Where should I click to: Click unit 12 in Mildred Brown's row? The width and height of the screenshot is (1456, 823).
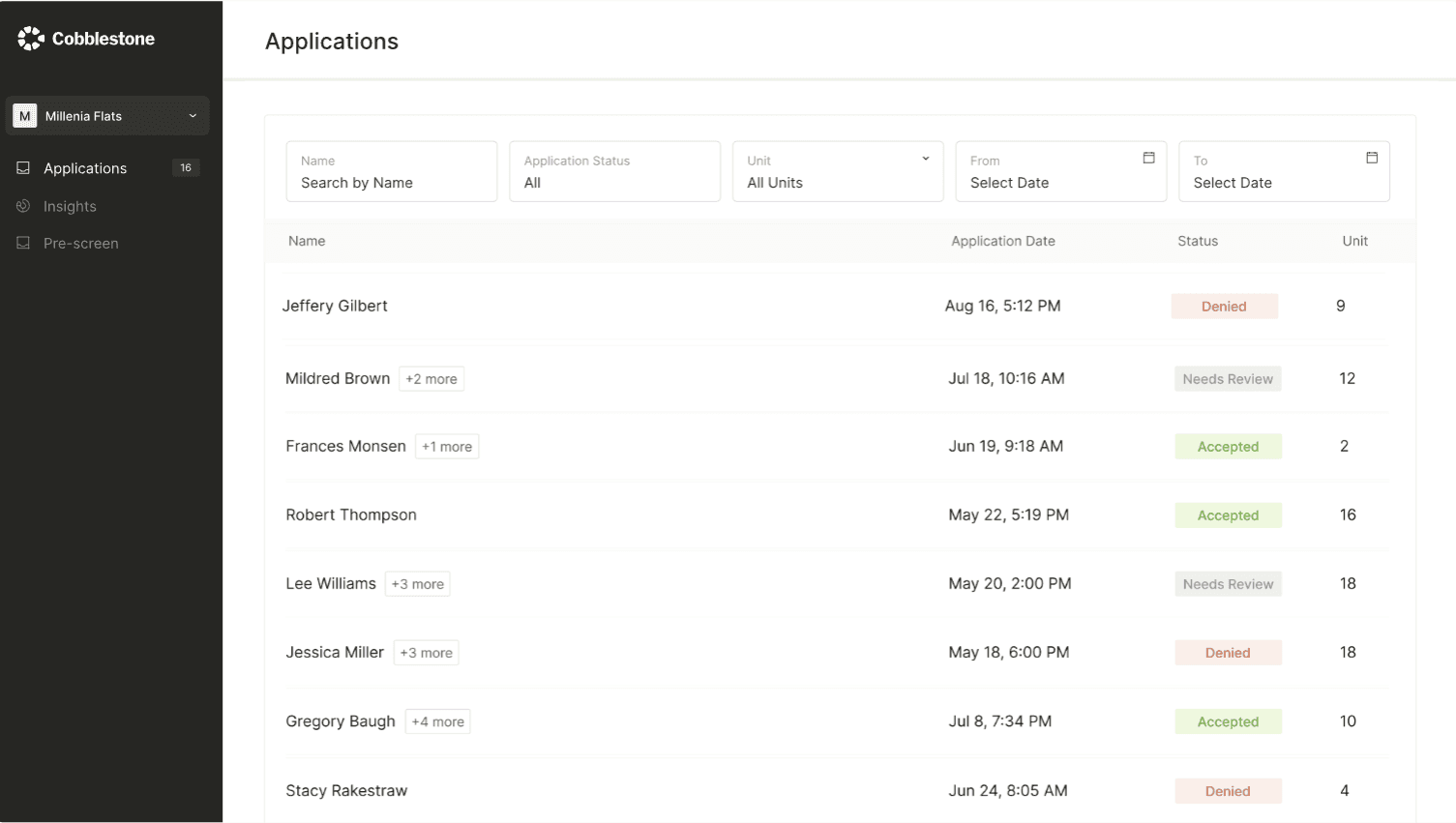coord(1348,378)
